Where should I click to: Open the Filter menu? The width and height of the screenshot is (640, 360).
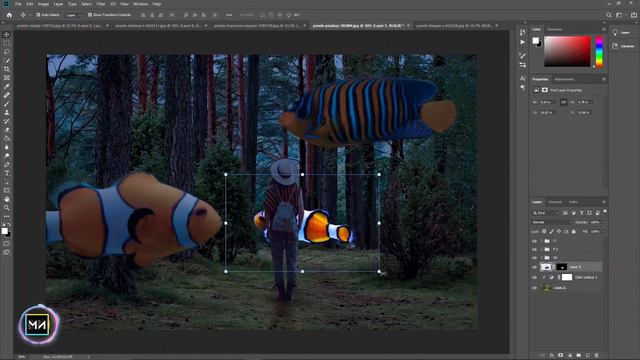pyautogui.click(x=101, y=4)
